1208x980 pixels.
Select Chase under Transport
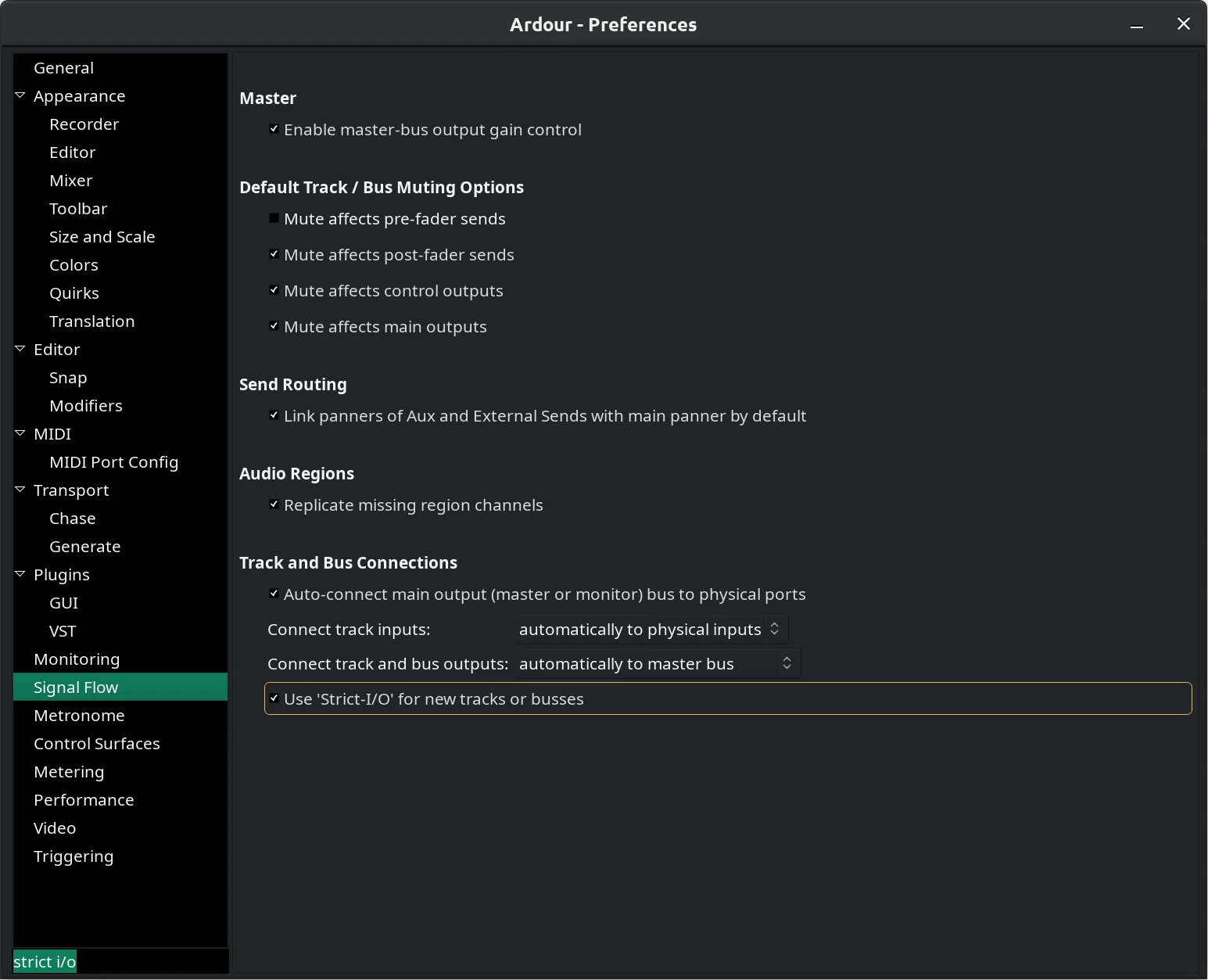(x=72, y=519)
